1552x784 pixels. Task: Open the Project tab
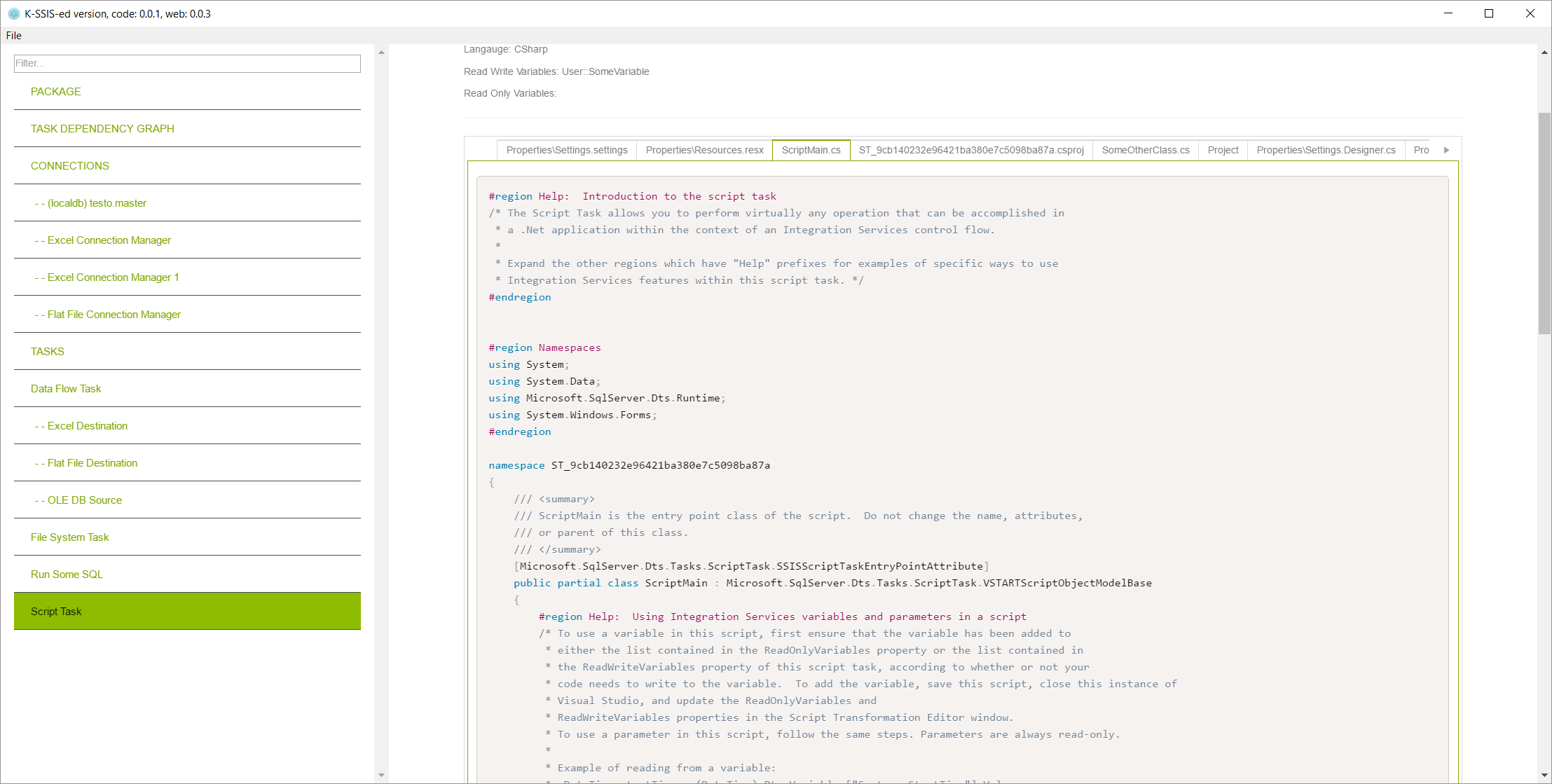(x=1223, y=150)
